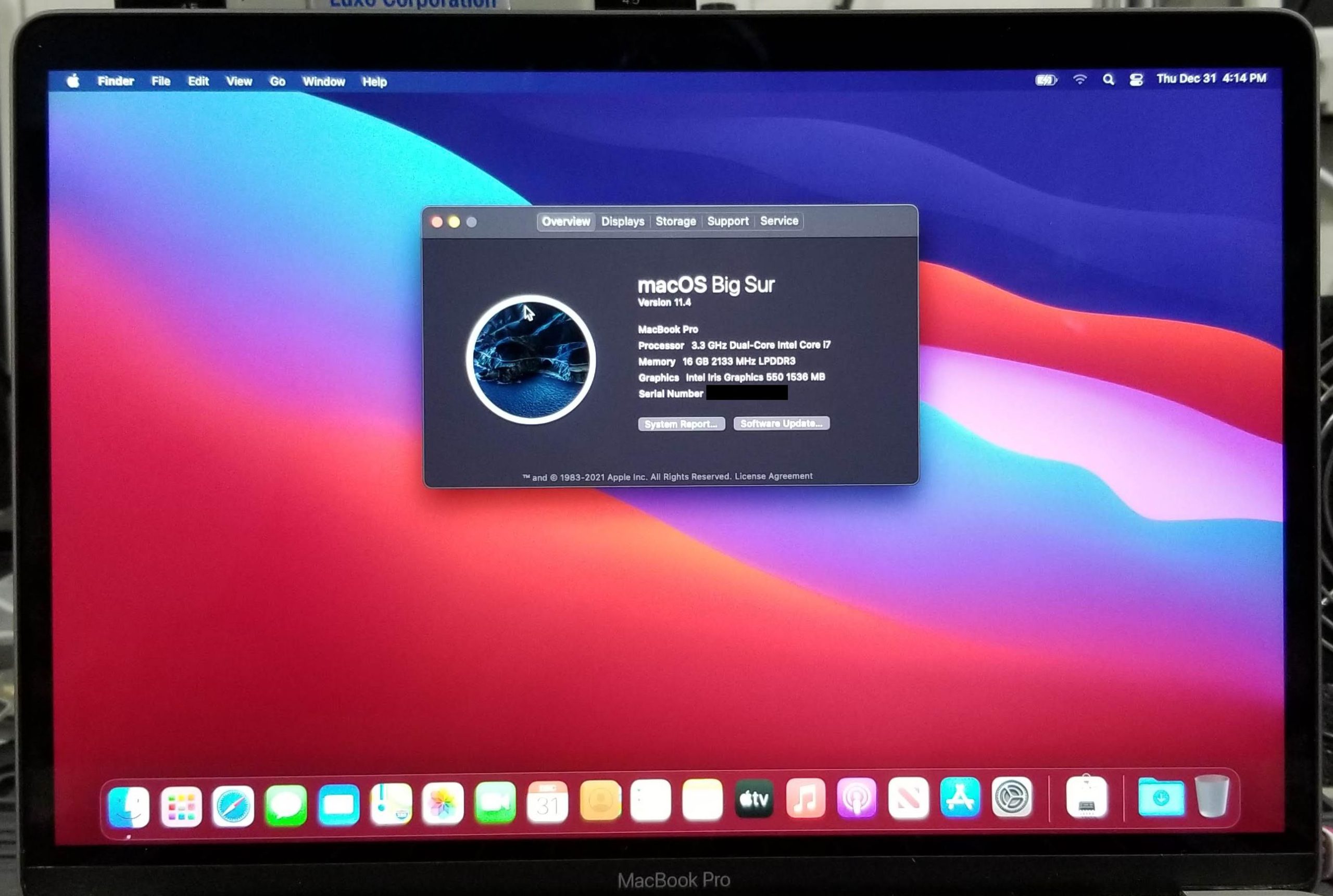Click the Wi-Fi status icon
This screenshot has height=896, width=1333.
pos(1079,80)
